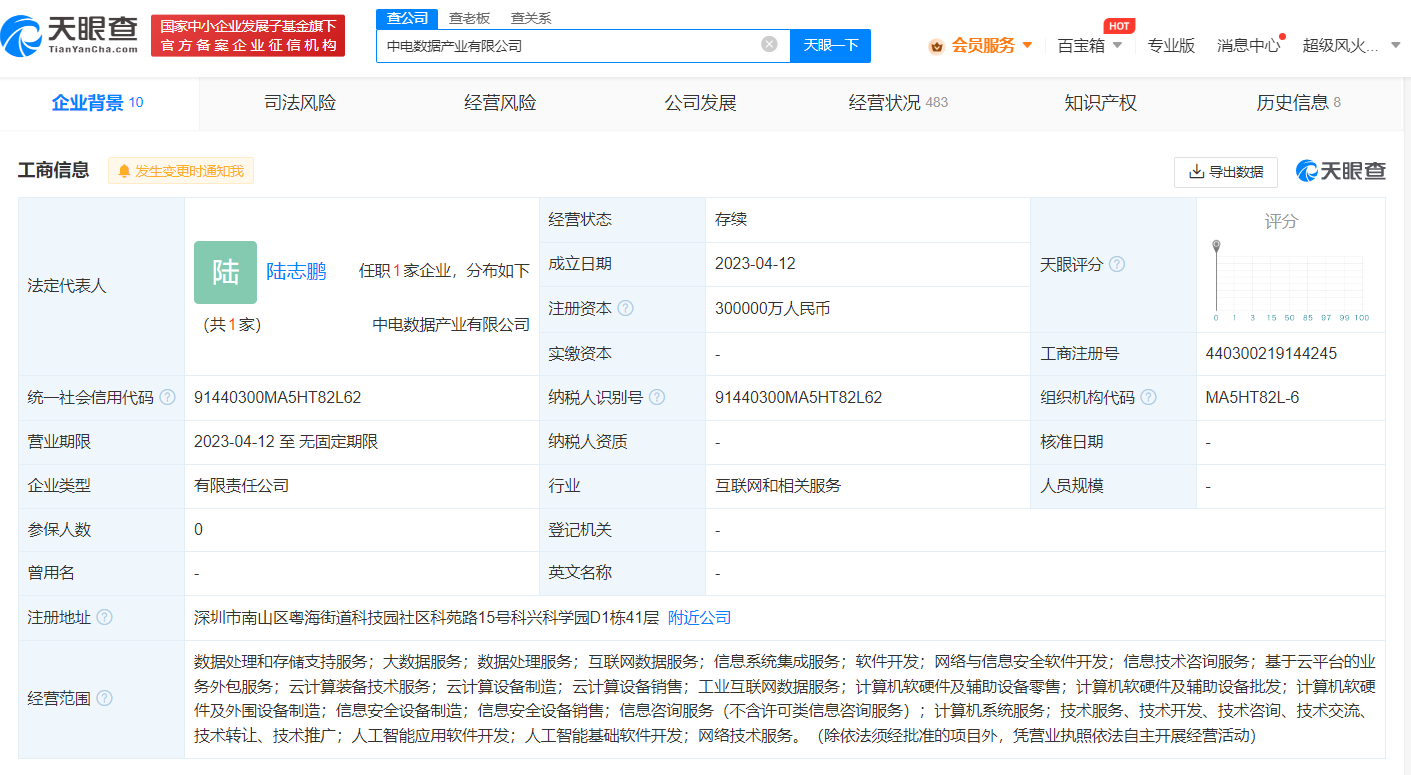Open the 会员服务 dropdown

[x=980, y=46]
